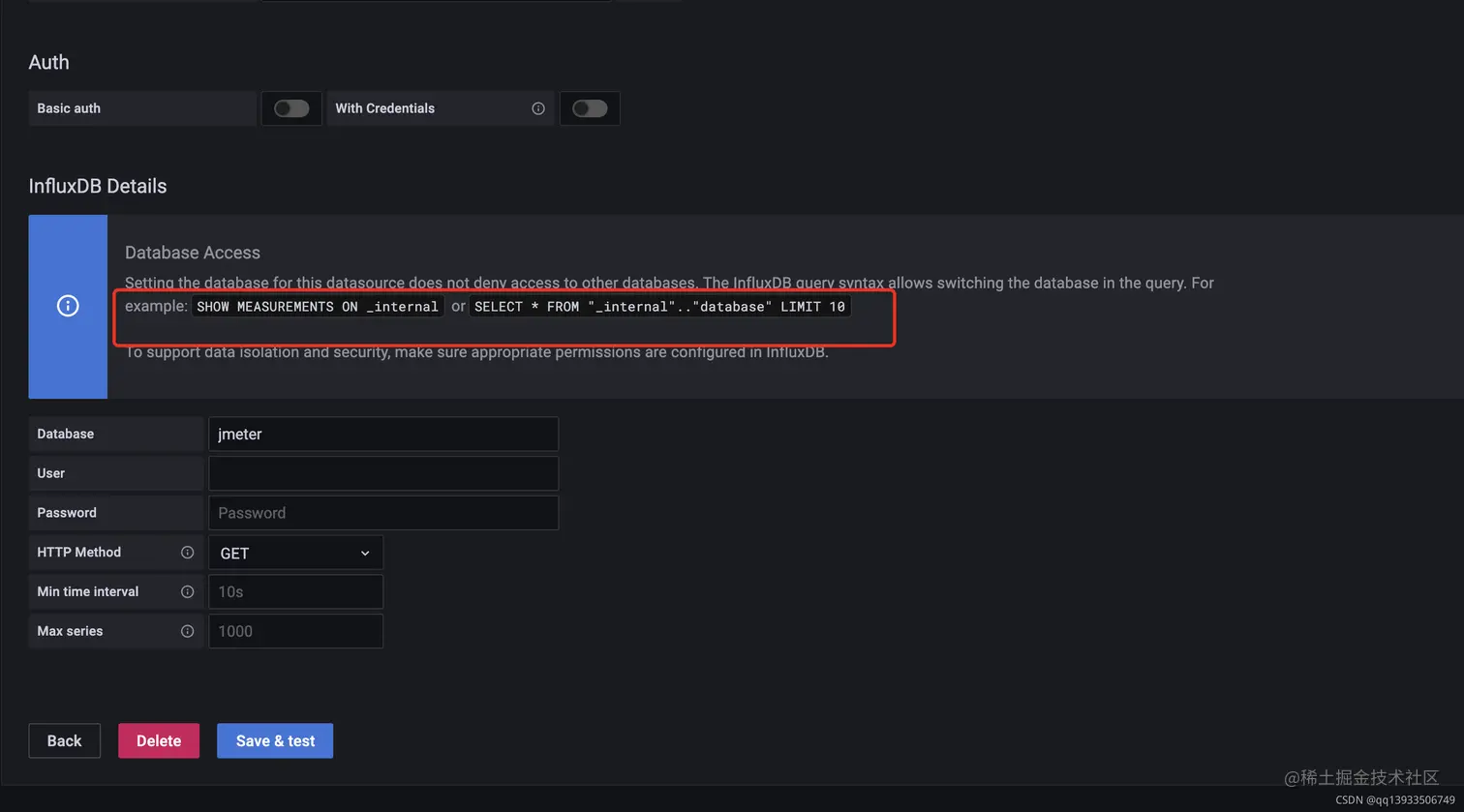This screenshot has height=812, width=1464.
Task: Click the permissions configured in InfluxDB sentence
Action: pyautogui.click(x=476, y=352)
